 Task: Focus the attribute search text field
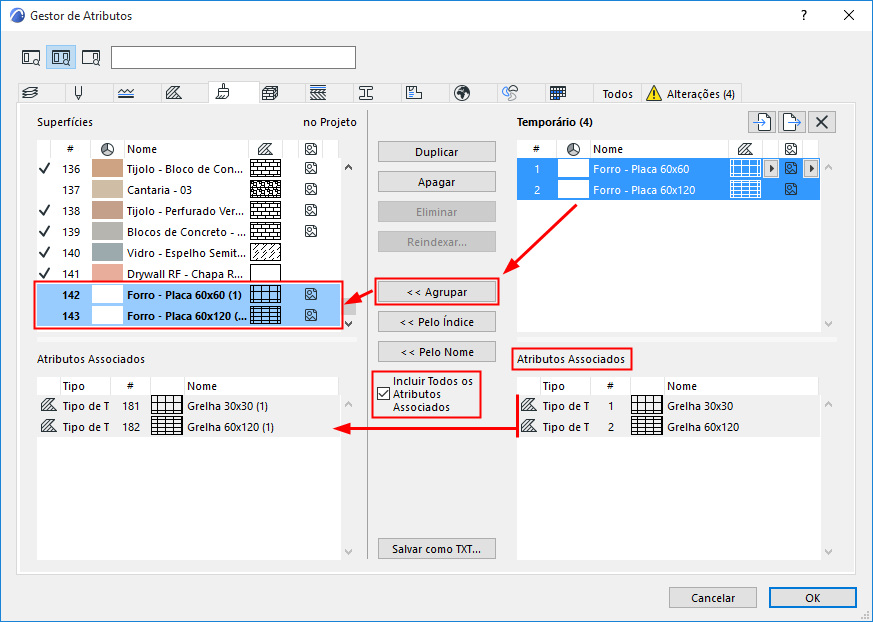coord(233,57)
